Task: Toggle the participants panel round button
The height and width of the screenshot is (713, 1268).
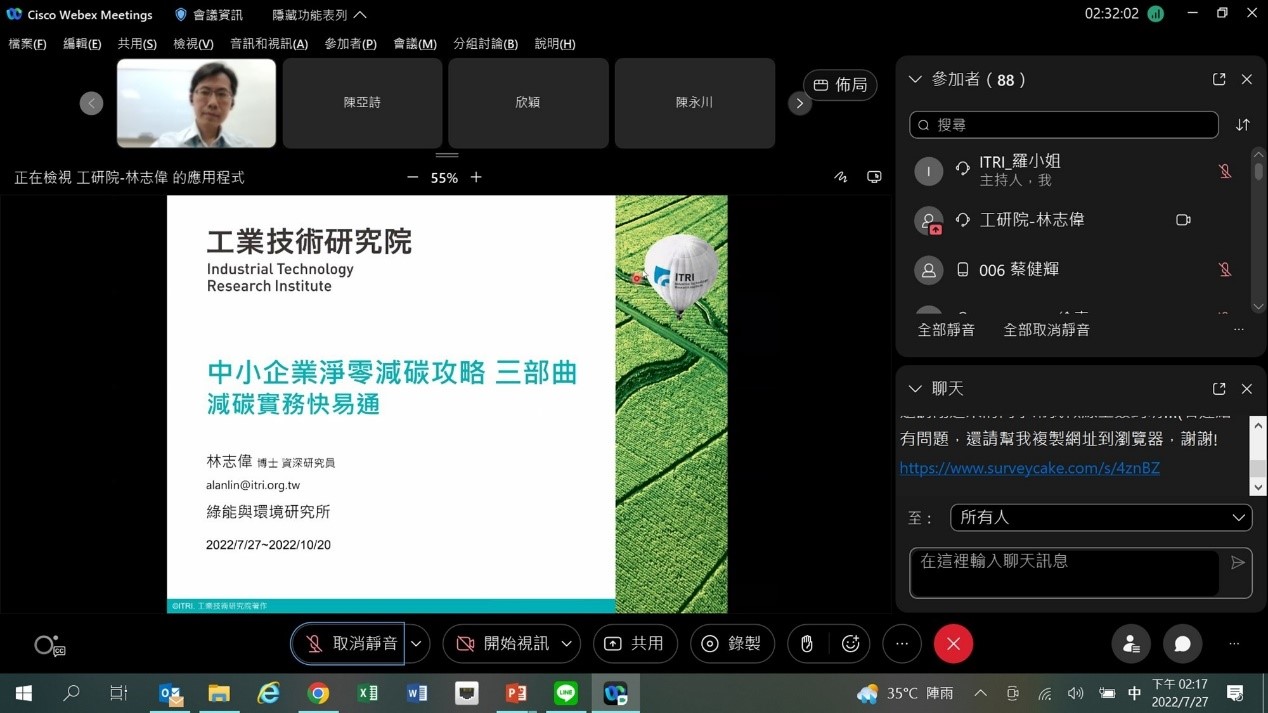Action: (x=1131, y=644)
